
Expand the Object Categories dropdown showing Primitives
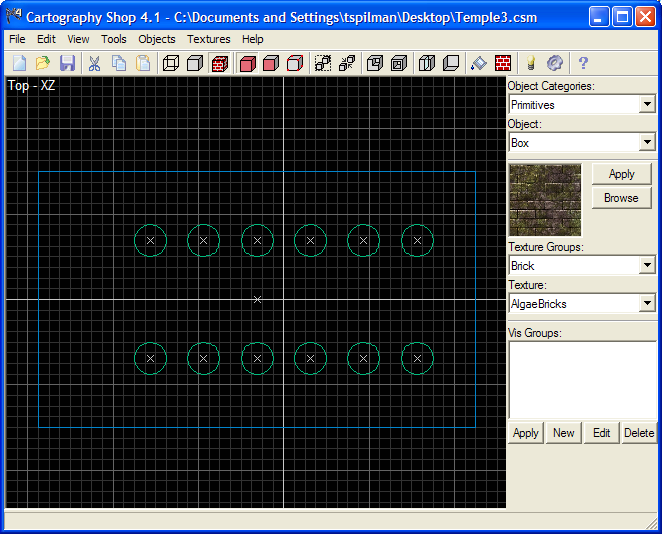(647, 104)
